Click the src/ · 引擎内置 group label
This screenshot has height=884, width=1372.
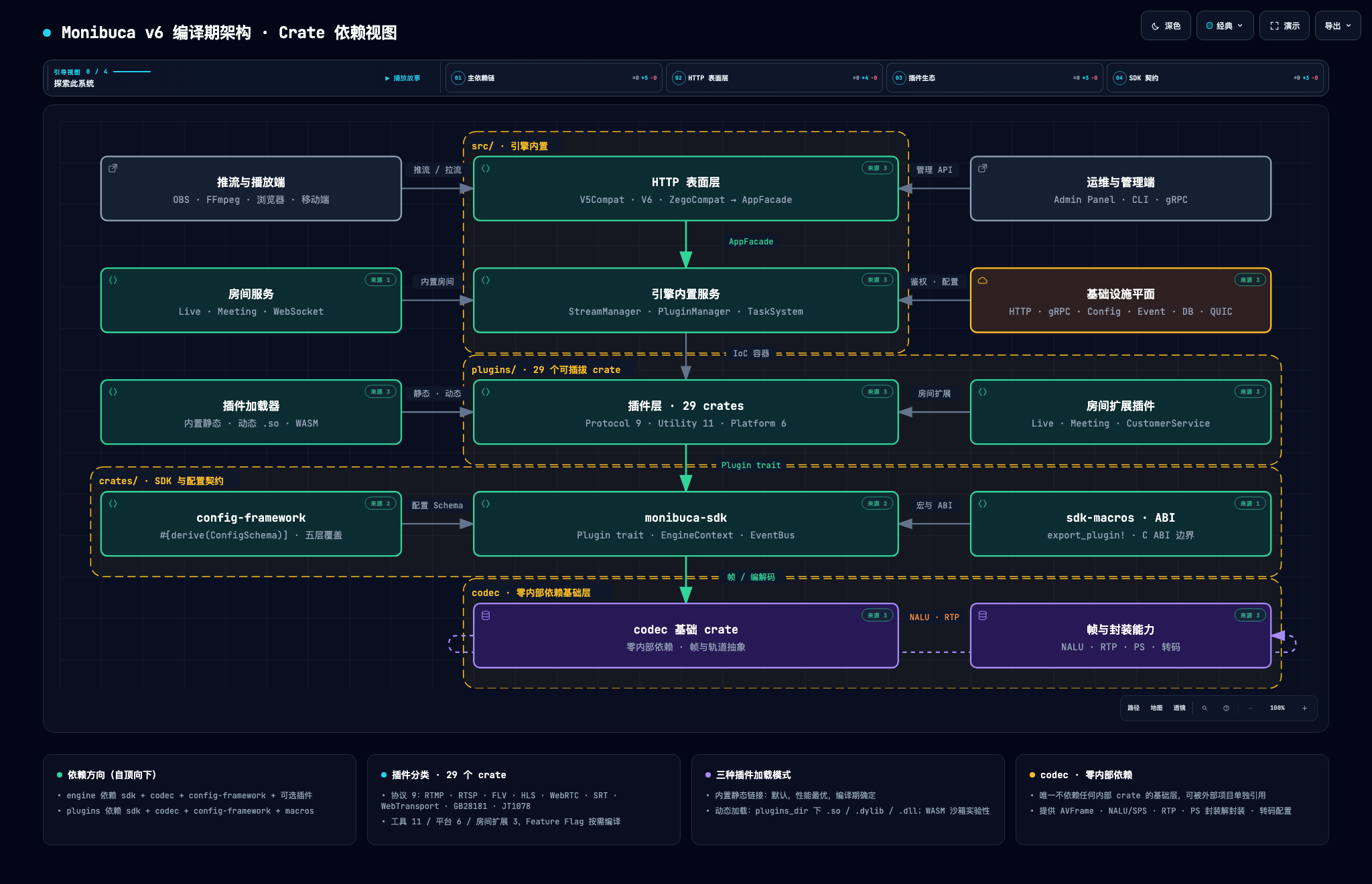[509, 146]
